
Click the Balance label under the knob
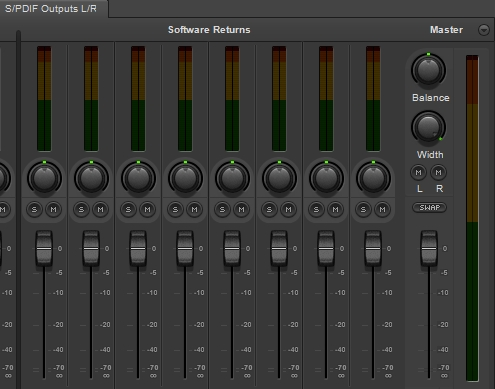tap(431, 98)
